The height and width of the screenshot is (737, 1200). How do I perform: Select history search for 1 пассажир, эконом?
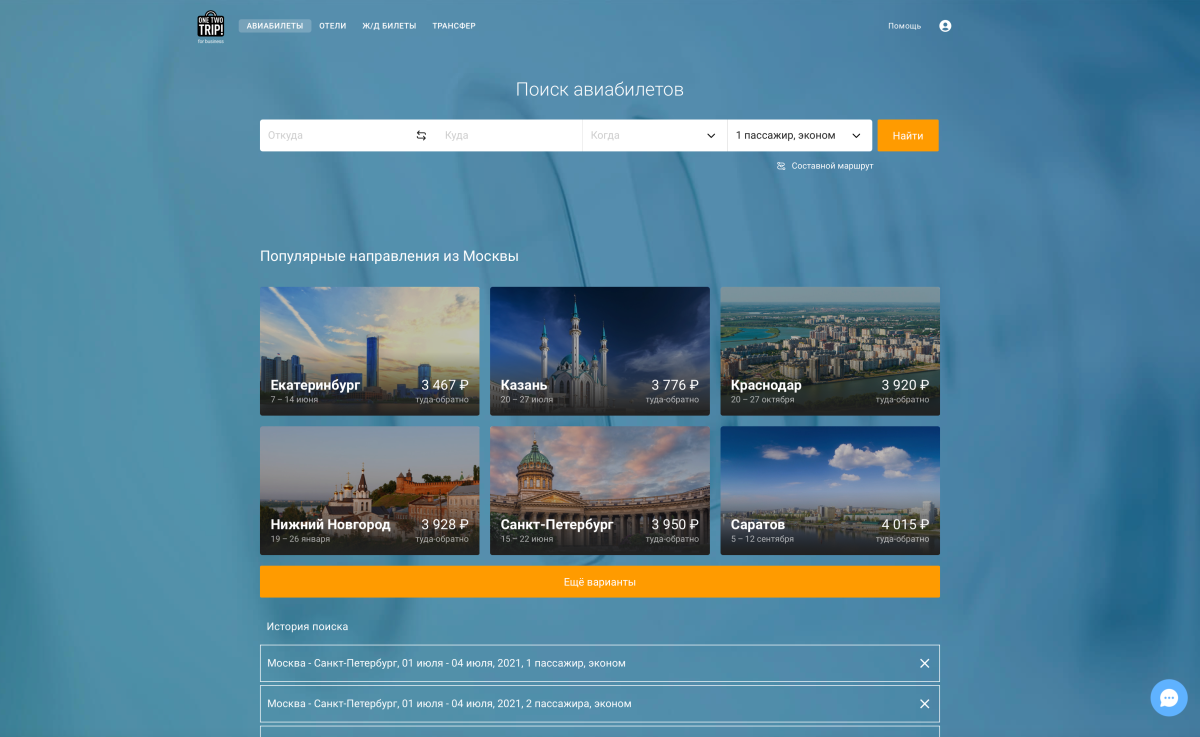600,663
